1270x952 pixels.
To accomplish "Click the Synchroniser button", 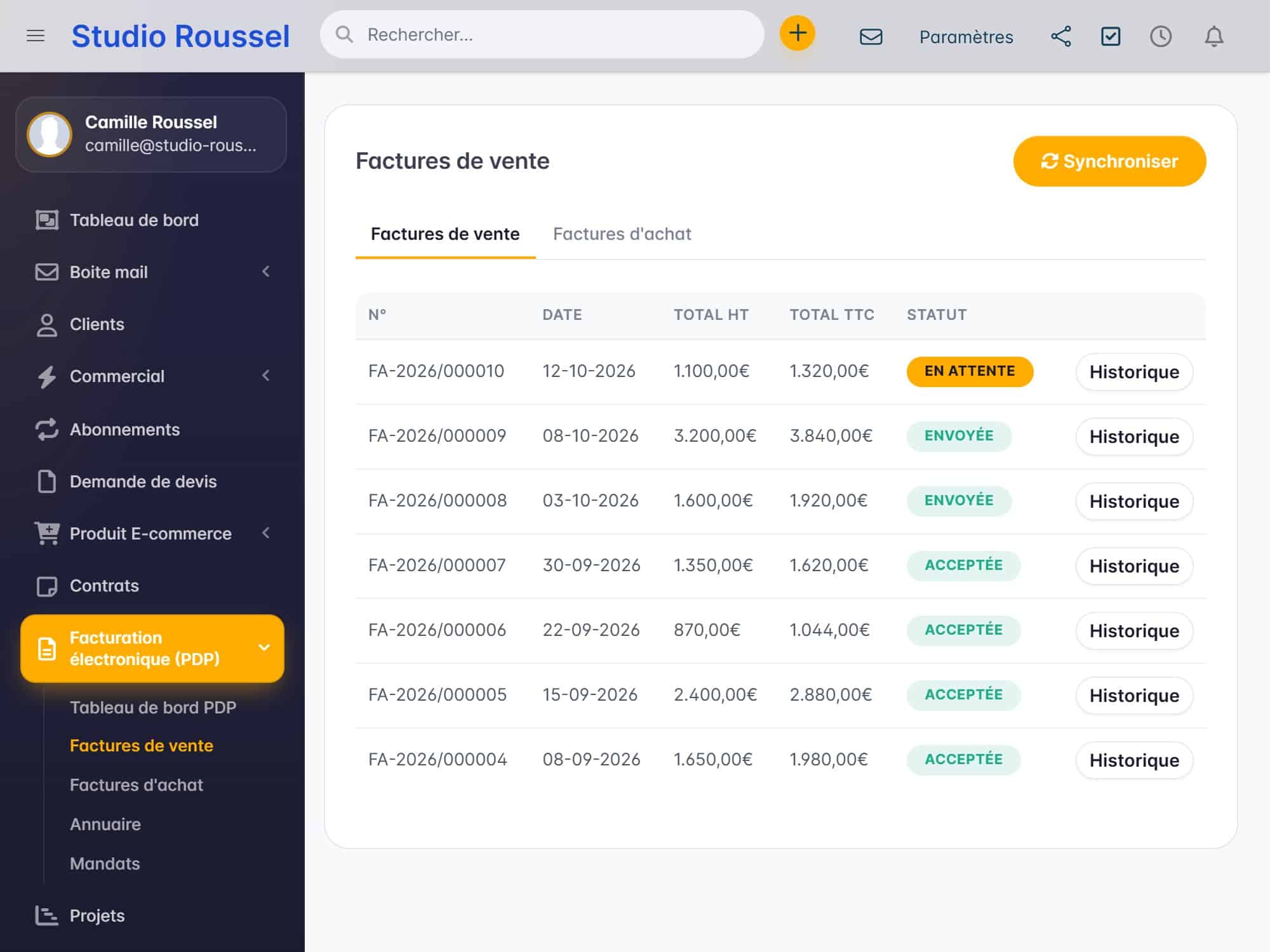I will 1109,161.
